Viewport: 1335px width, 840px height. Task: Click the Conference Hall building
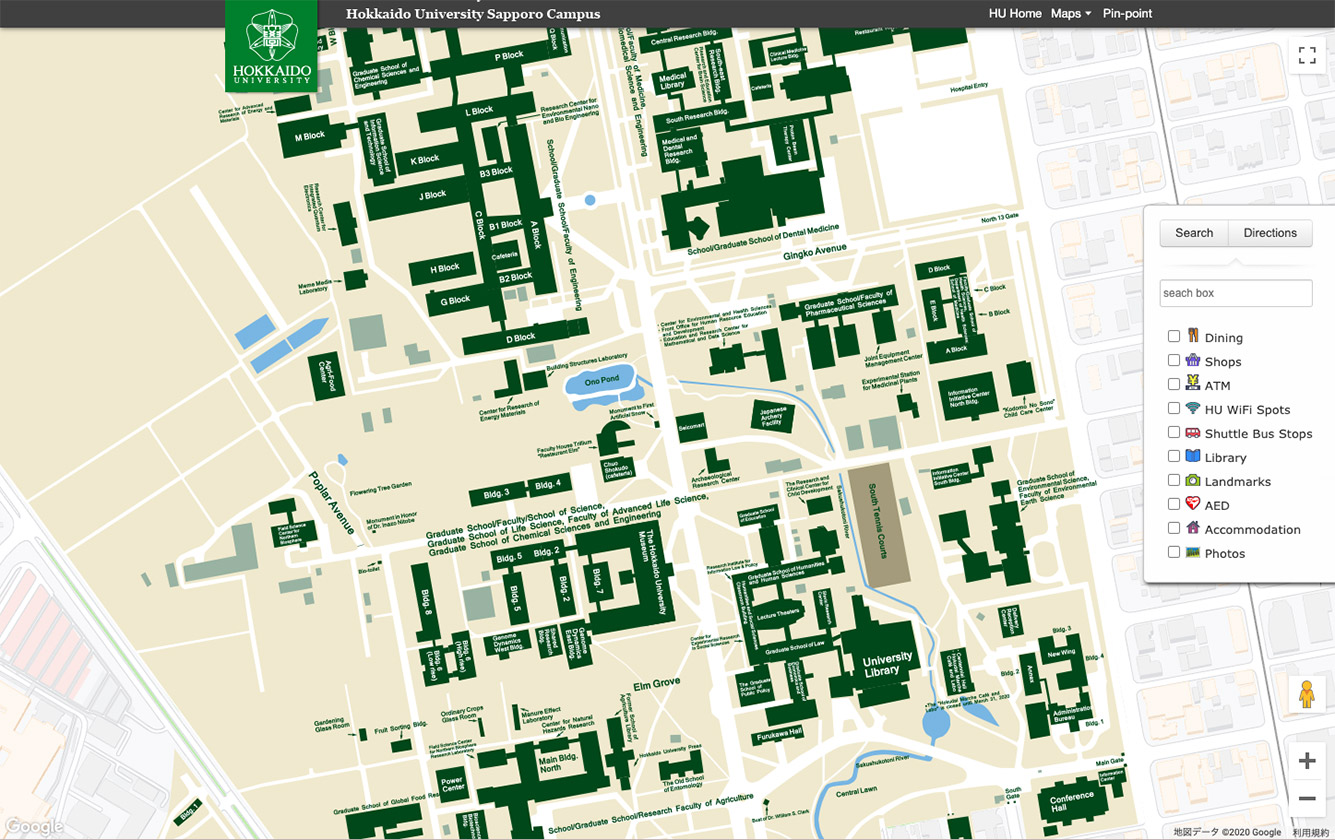(x=1071, y=802)
